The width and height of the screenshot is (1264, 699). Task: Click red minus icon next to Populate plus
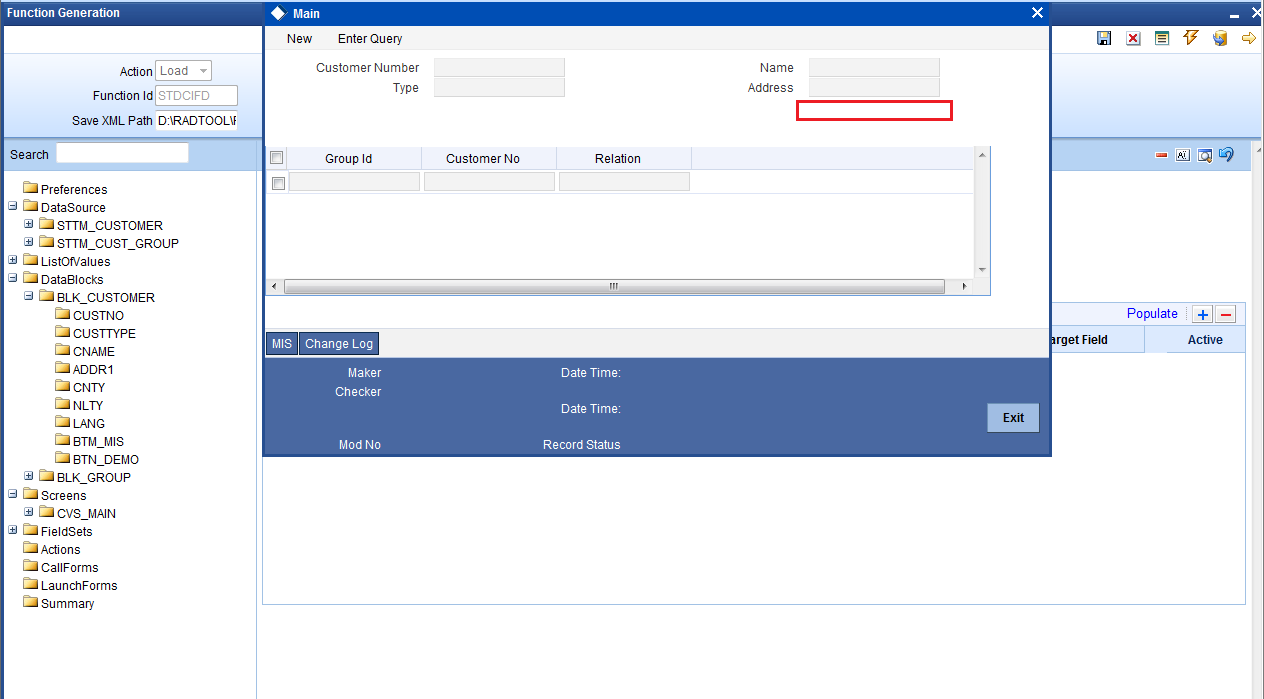pos(1226,314)
